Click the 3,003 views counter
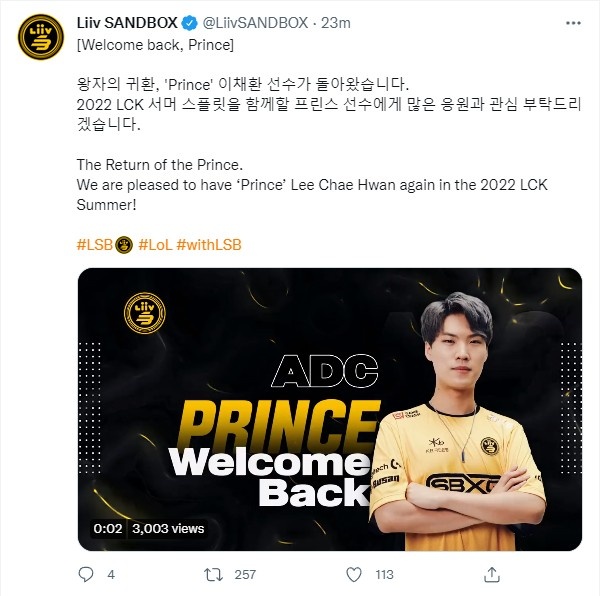The image size is (601, 596). point(168,529)
